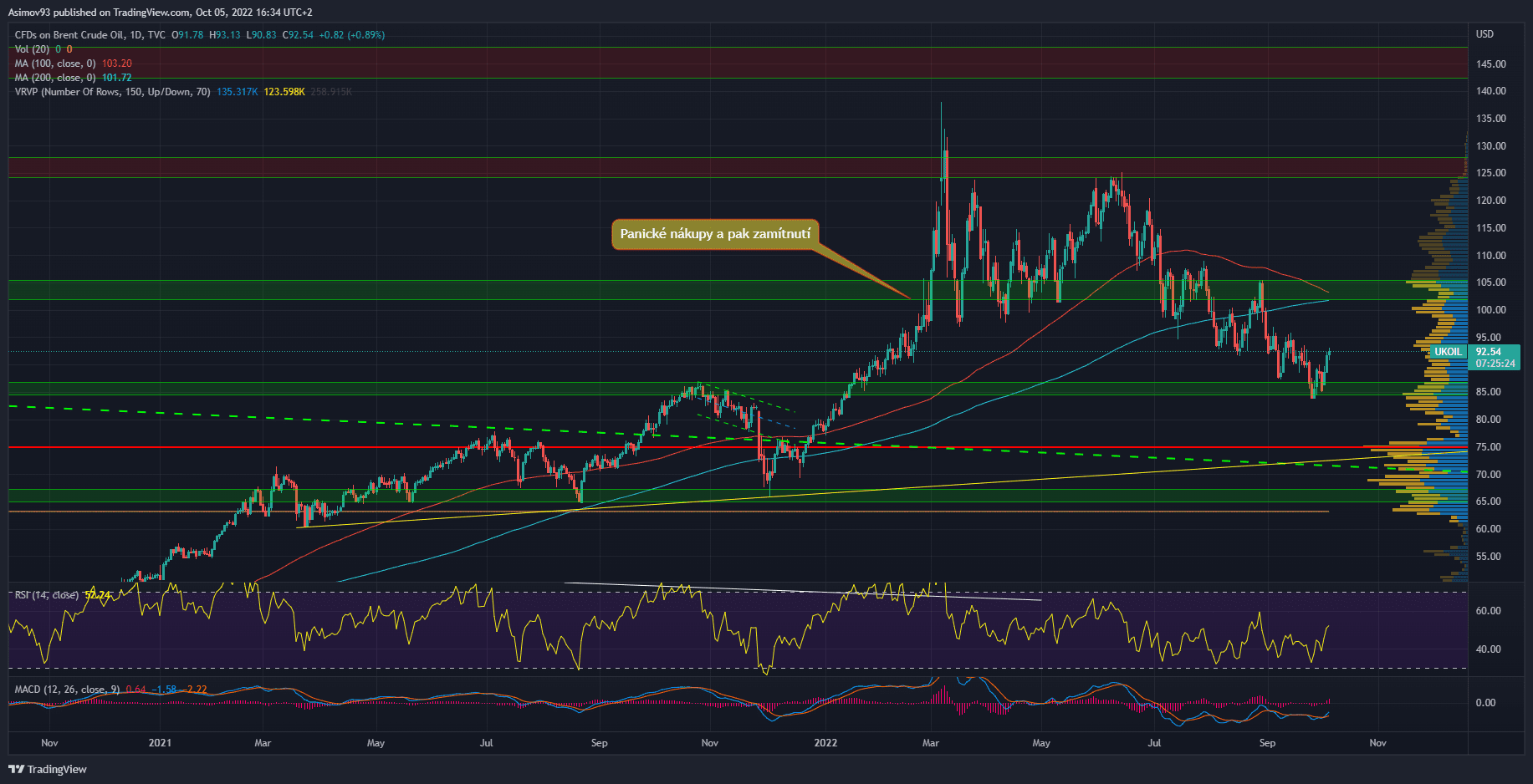Click the 2022 label on time axis

[825, 743]
